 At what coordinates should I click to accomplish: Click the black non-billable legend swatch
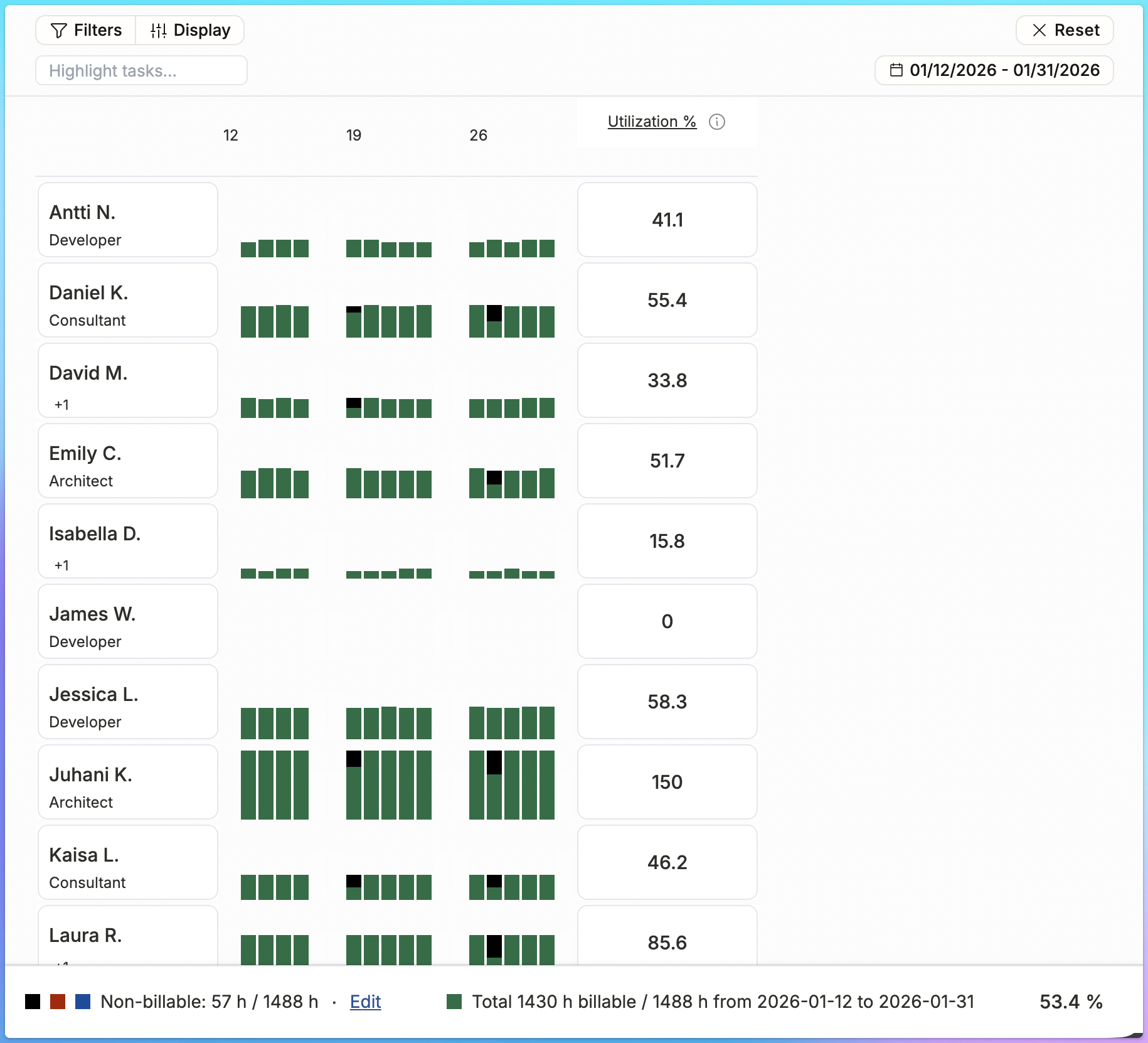pyautogui.click(x=33, y=1002)
